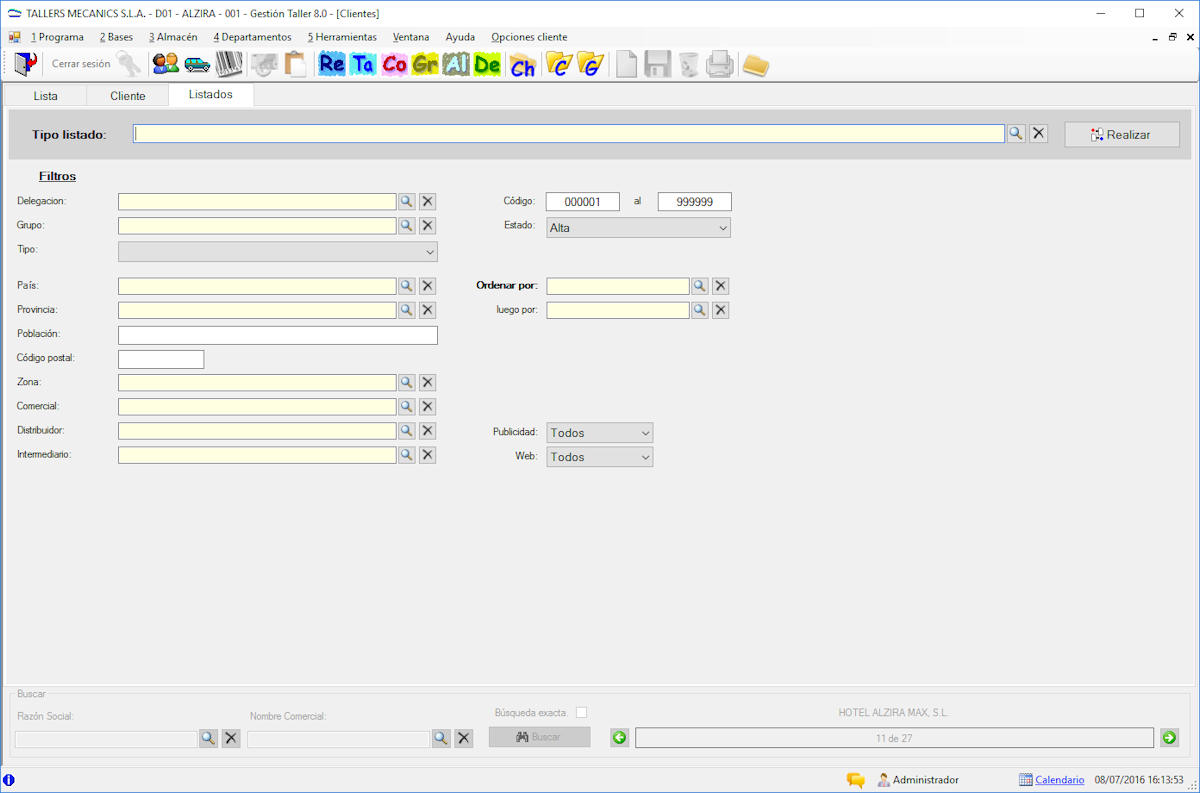Click the yellow open folder toolbar icon
This screenshot has height=793, width=1200.
click(x=755, y=65)
